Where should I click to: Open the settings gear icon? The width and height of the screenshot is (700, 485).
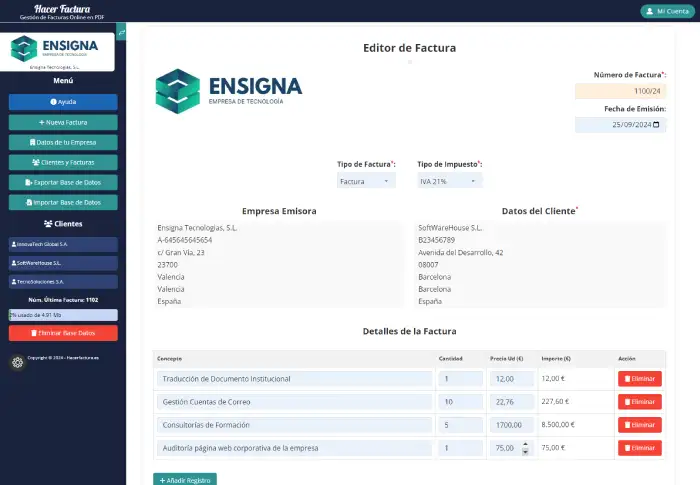[x=17, y=362]
